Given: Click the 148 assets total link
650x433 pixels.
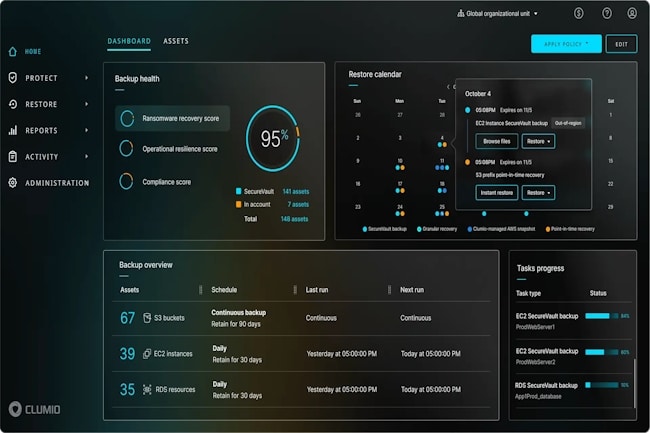Looking at the screenshot, I should (x=294, y=219).
